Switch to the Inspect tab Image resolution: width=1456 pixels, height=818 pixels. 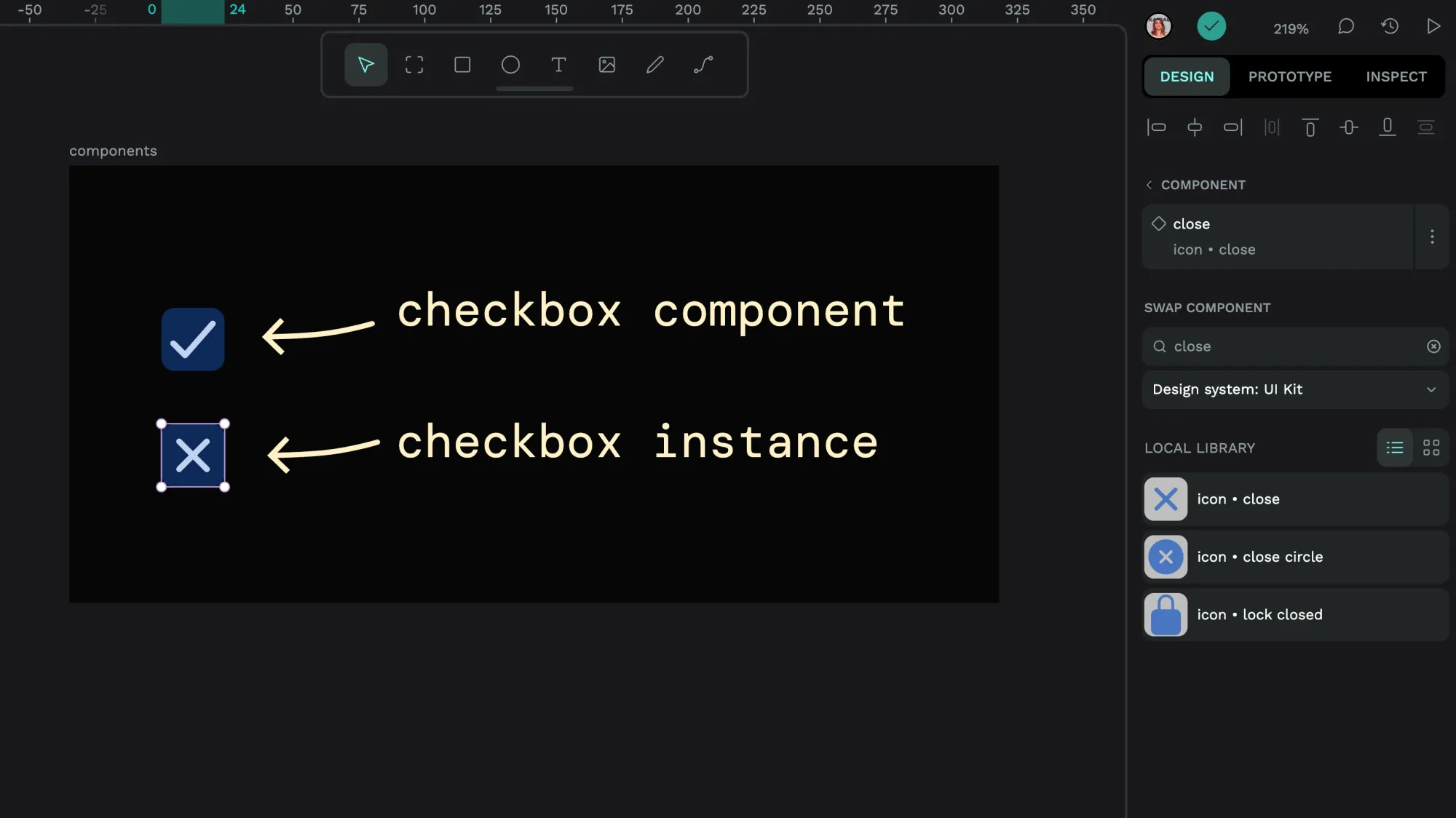(1397, 75)
